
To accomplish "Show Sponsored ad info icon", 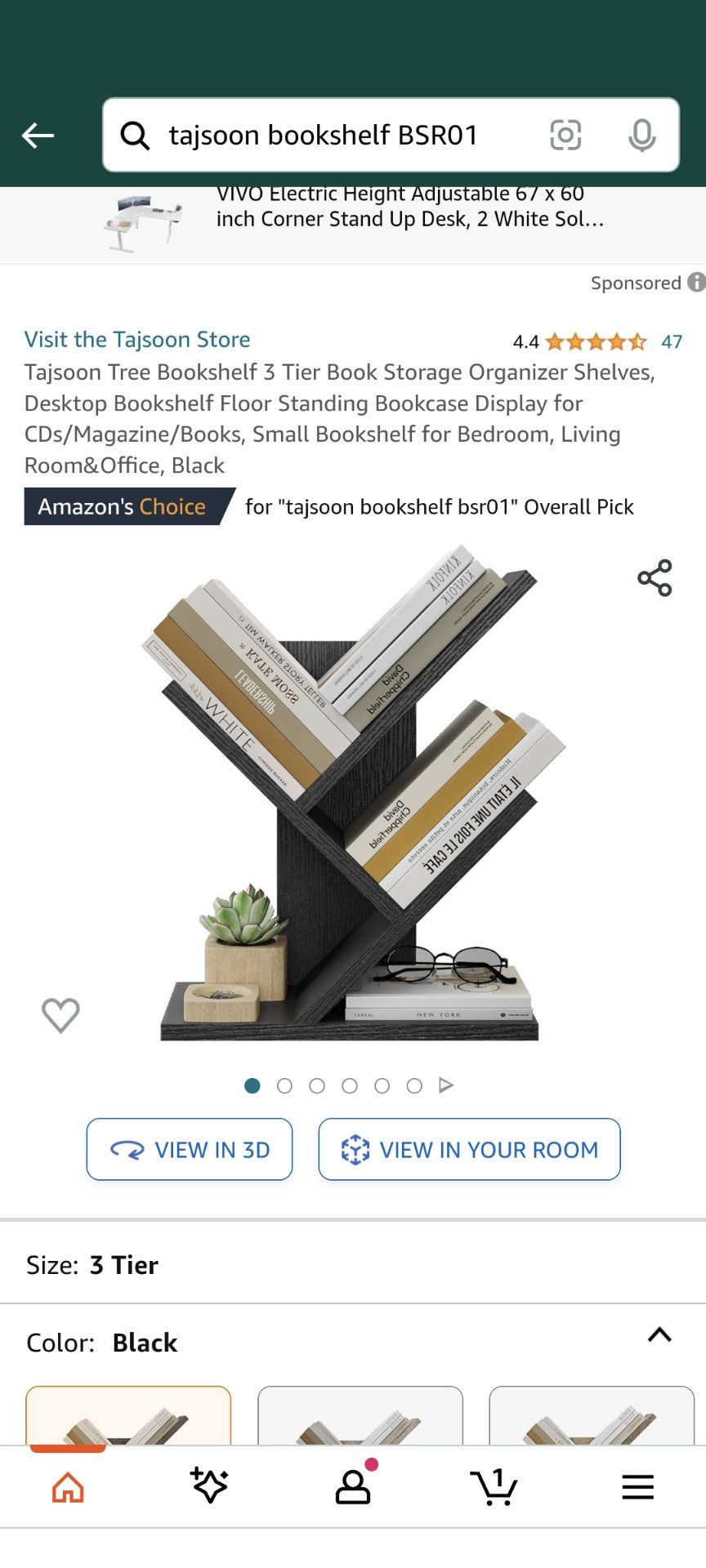I will pyautogui.click(x=696, y=283).
